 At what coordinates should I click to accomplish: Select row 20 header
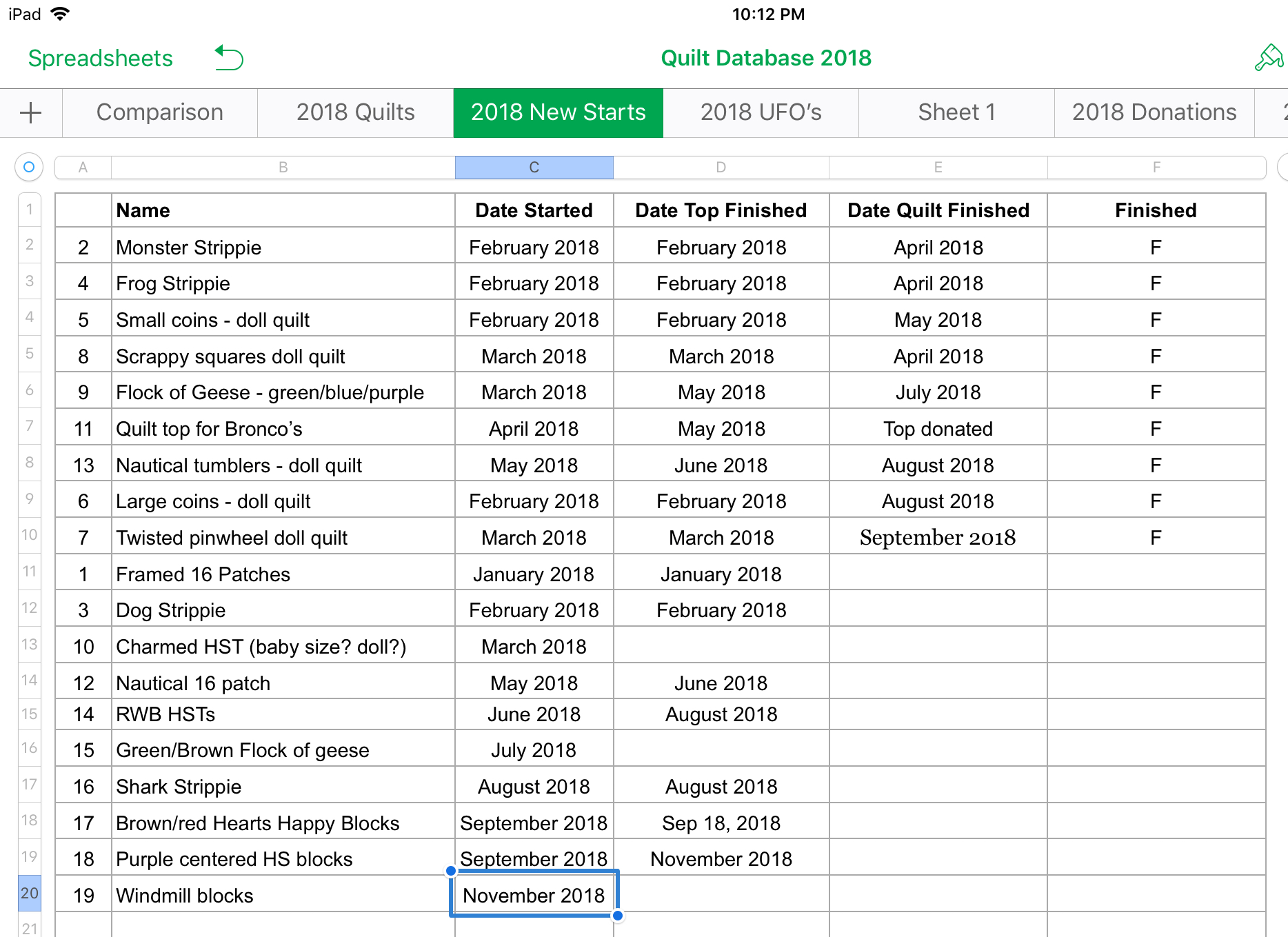[x=29, y=893]
